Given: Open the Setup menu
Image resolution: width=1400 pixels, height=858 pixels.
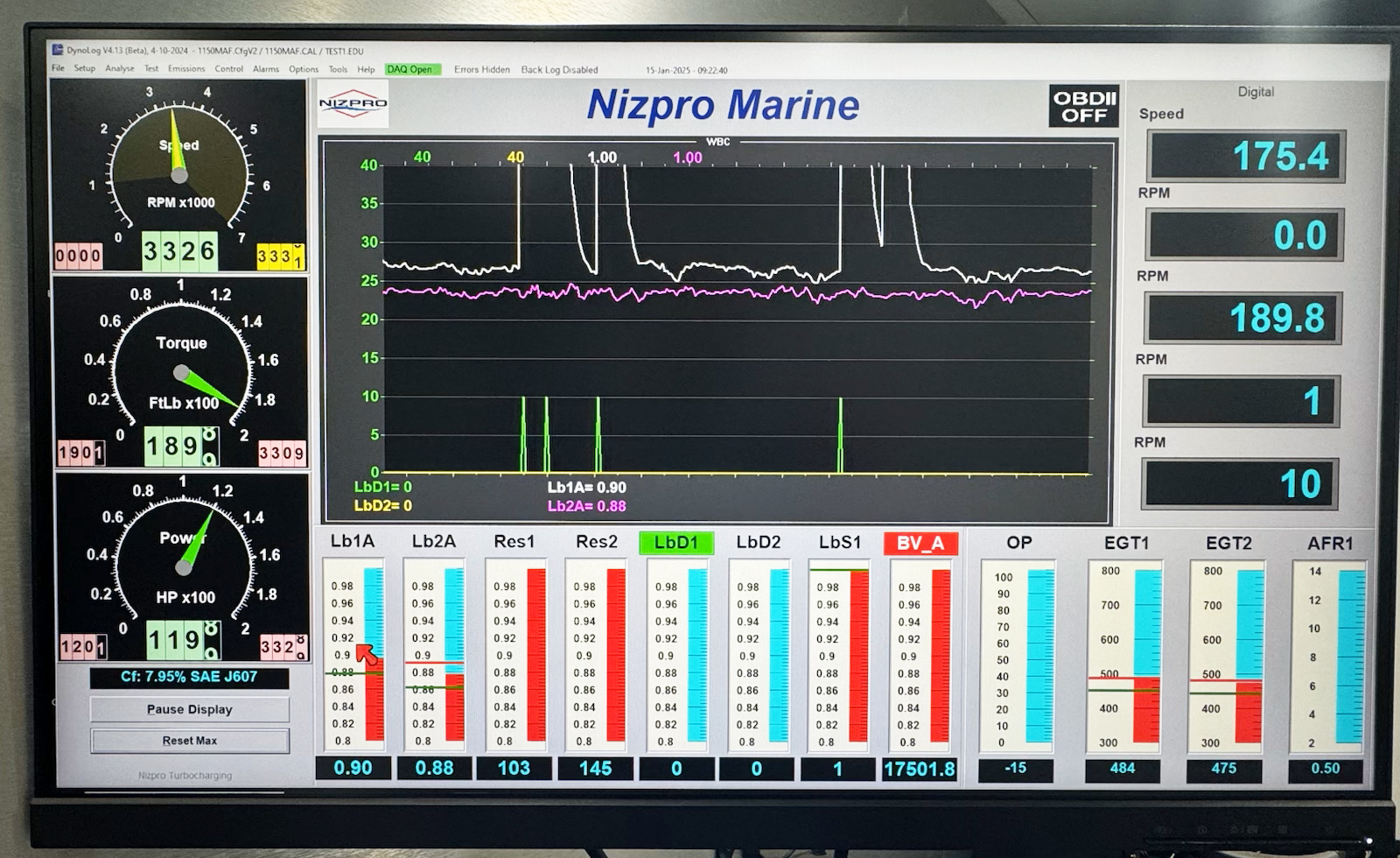Looking at the screenshot, I should tap(84, 68).
